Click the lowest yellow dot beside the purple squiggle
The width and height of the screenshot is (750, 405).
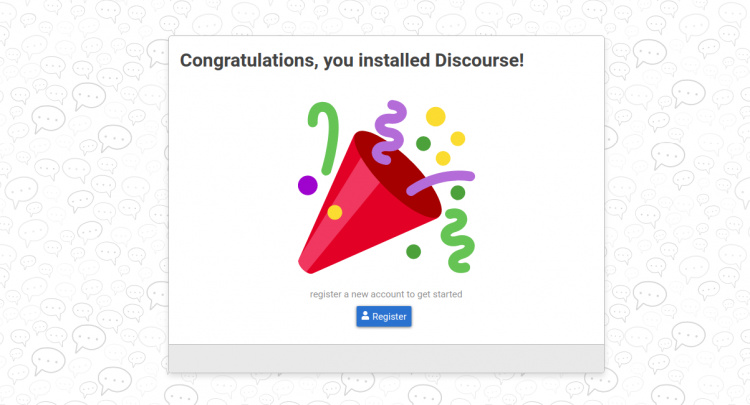(443, 158)
